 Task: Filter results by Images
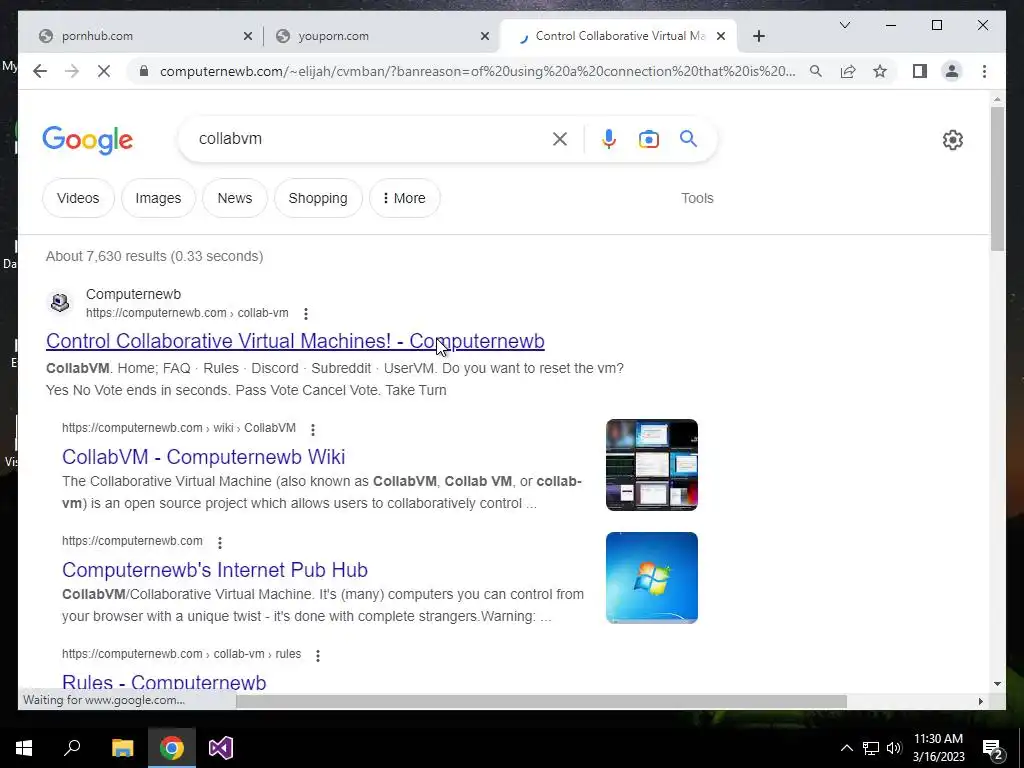click(x=158, y=198)
